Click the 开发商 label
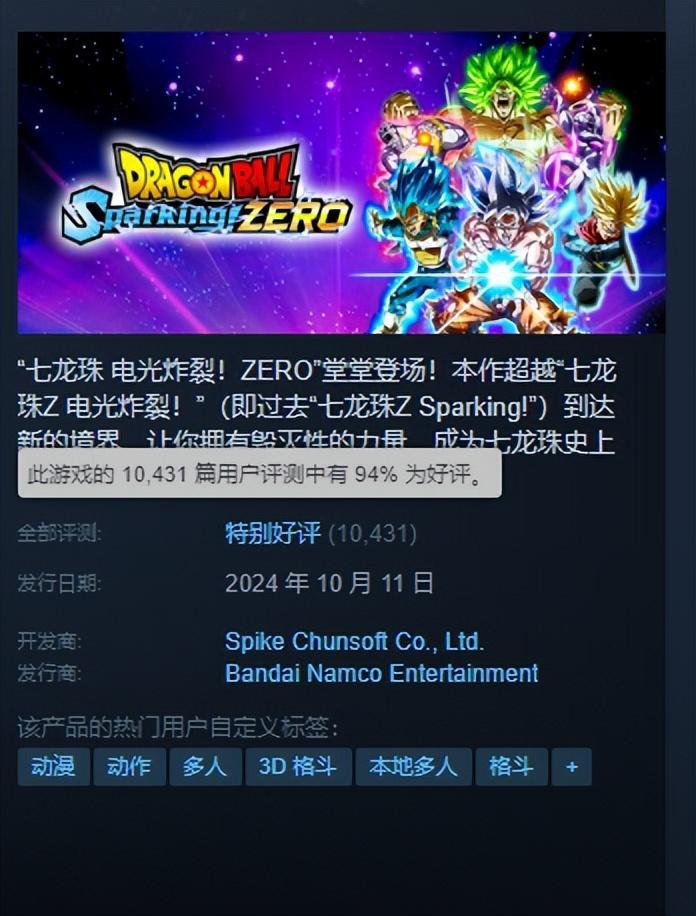 (x=49, y=641)
